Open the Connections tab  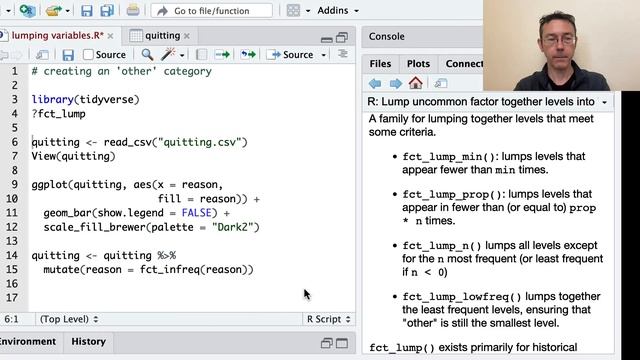pyautogui.click(x=464, y=64)
